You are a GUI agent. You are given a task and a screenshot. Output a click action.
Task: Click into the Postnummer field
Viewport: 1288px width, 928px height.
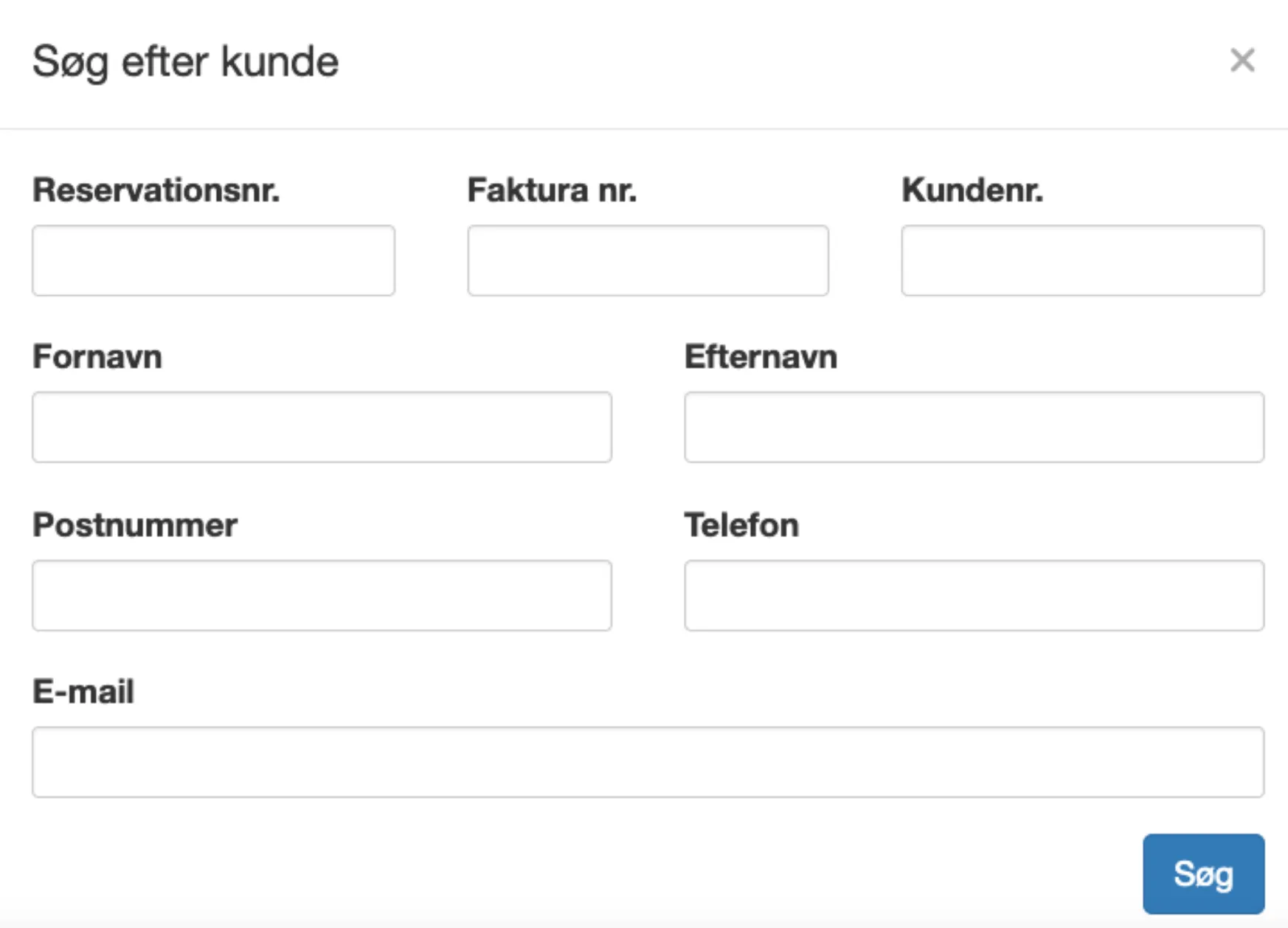click(321, 595)
